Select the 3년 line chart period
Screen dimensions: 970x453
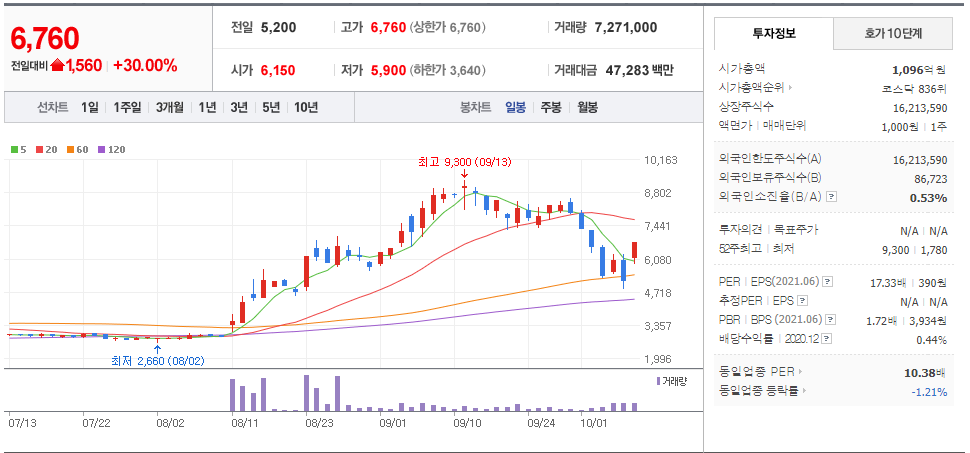point(239,107)
